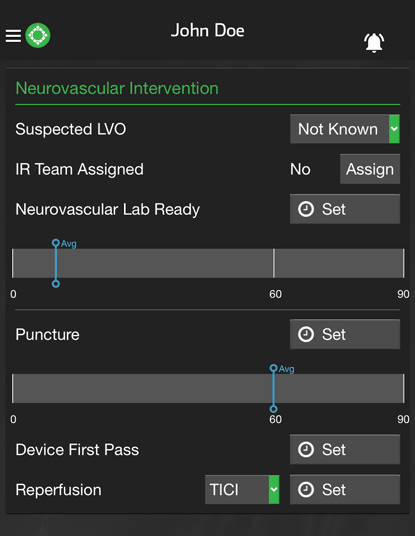Set Device First Pass time

click(x=345, y=450)
